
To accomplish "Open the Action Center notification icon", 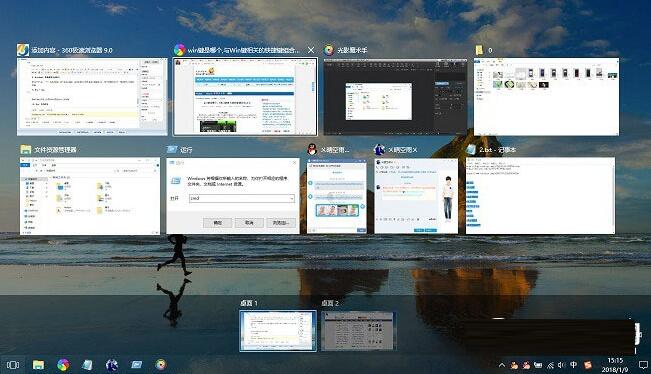I will click(643, 365).
